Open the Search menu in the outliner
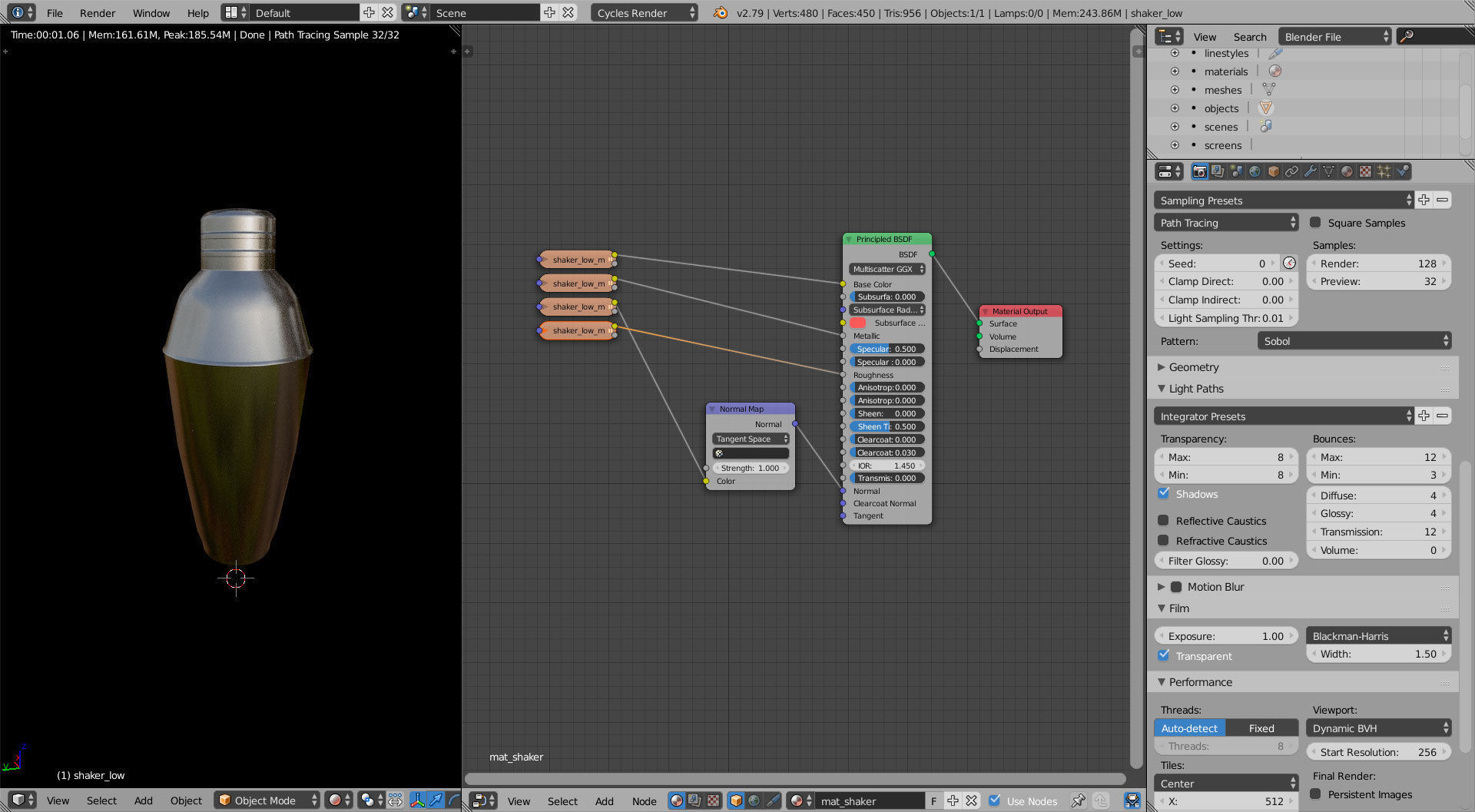1475x812 pixels. point(1250,37)
